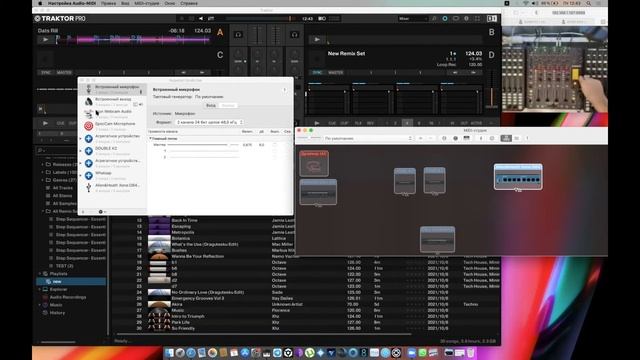
Task: Click the Bluetooth icon in MIDI Studio toolbar
Action: pyautogui.click(x=481, y=138)
